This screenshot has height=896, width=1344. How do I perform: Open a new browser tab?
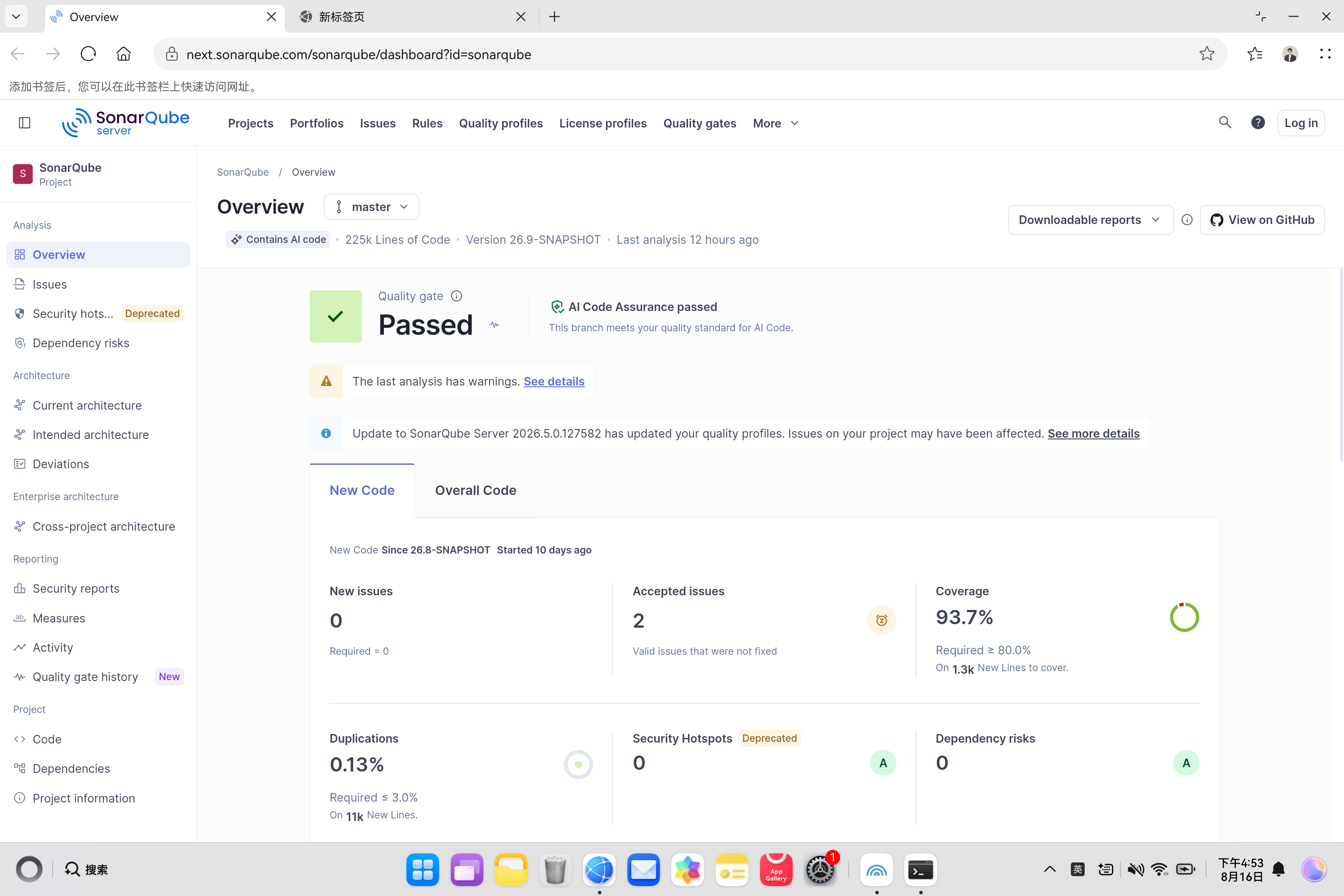(554, 16)
